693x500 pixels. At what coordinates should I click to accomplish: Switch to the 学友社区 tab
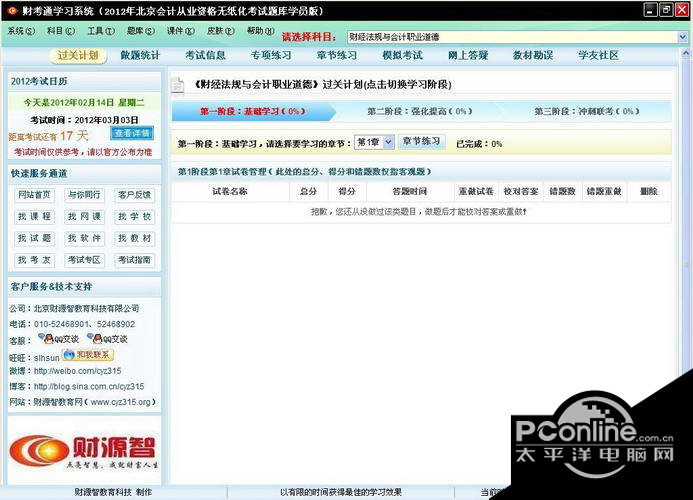(x=598, y=56)
